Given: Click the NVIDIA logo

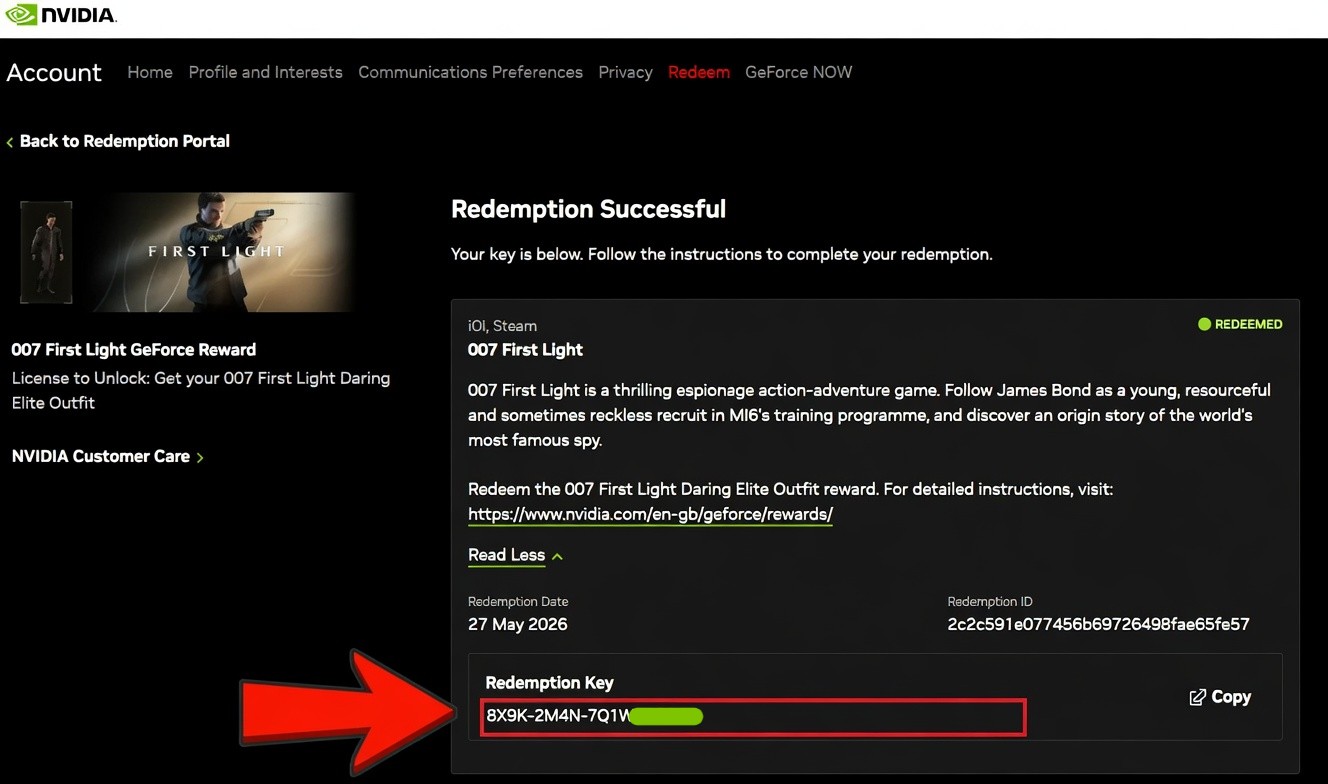Looking at the screenshot, I should (x=61, y=16).
